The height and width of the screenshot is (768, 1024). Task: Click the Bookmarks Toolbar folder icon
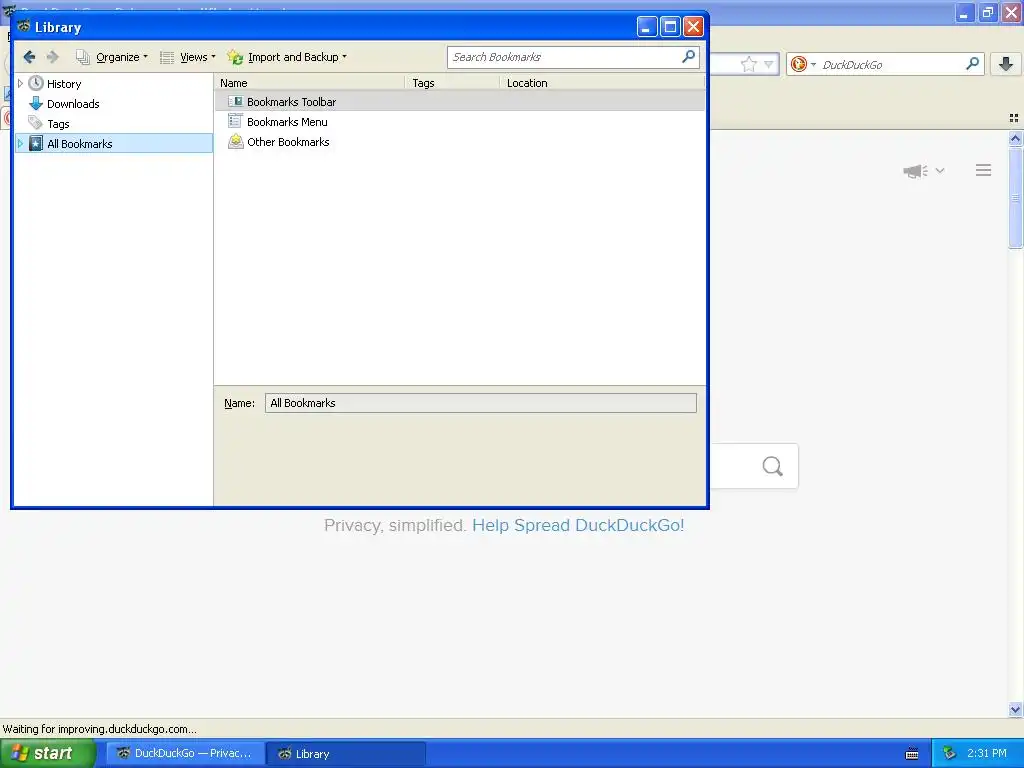[x=235, y=102]
